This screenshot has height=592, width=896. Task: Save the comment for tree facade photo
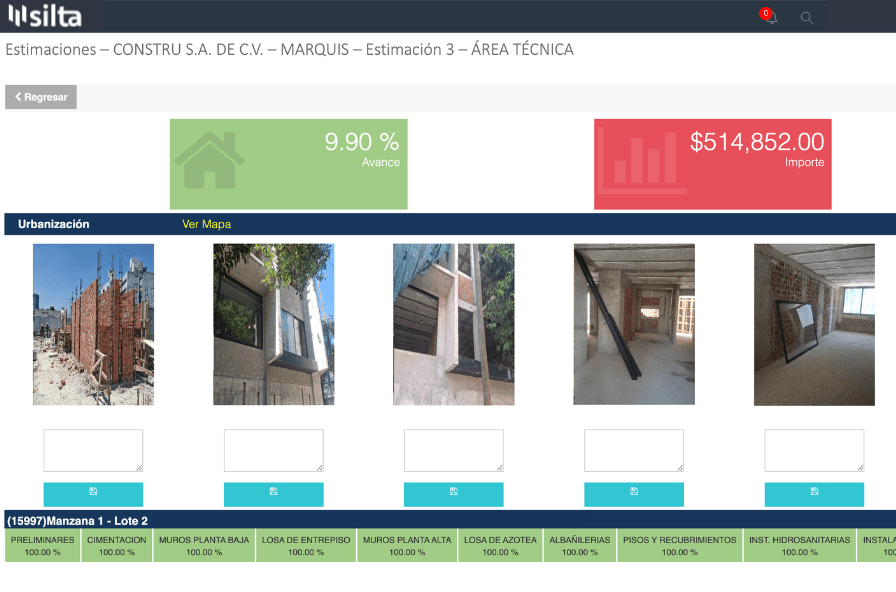point(274,494)
